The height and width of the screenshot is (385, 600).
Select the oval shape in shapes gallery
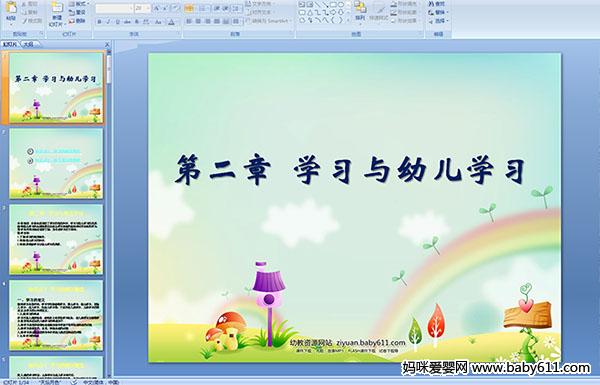tap(341, 5)
